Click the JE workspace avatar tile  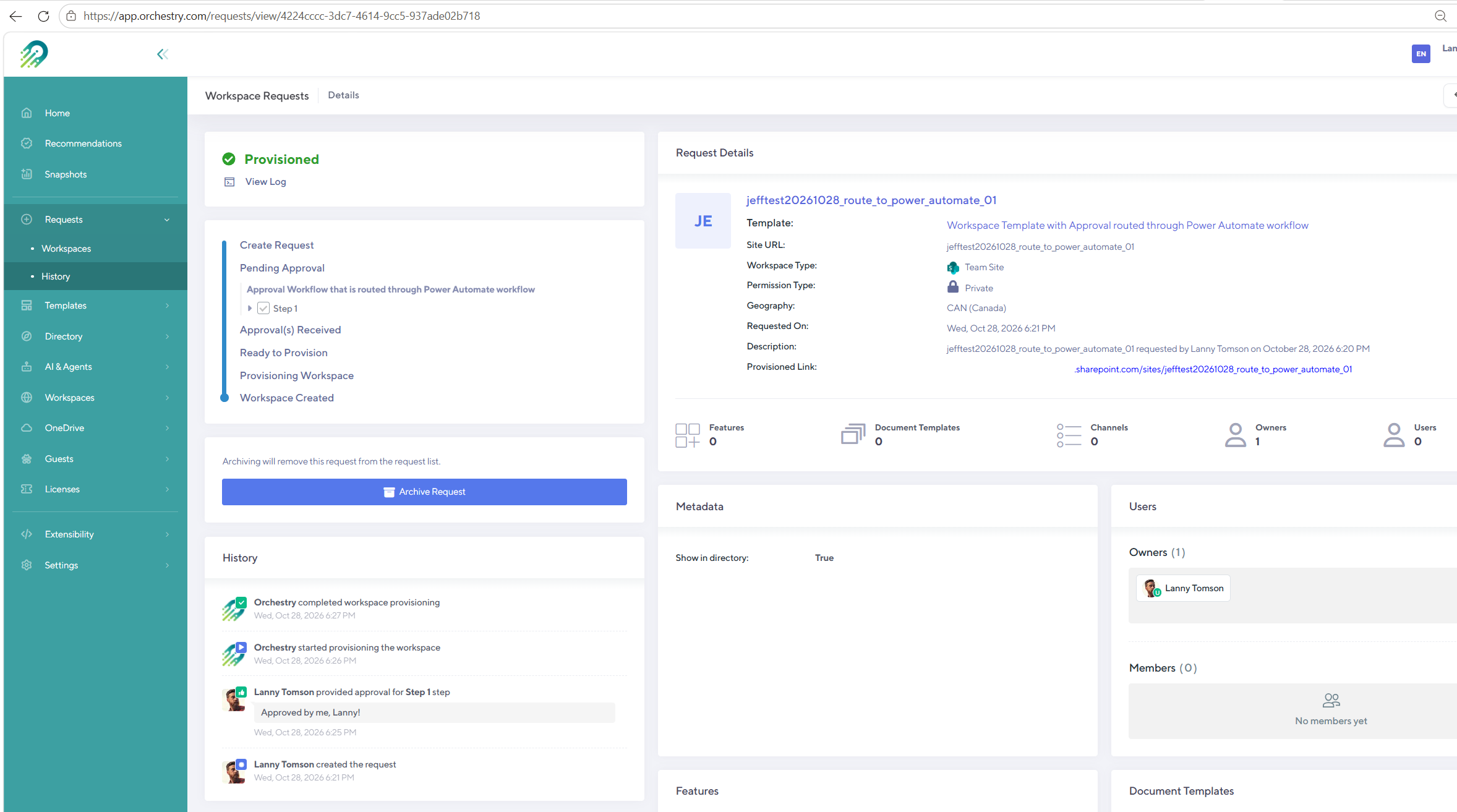[703, 221]
